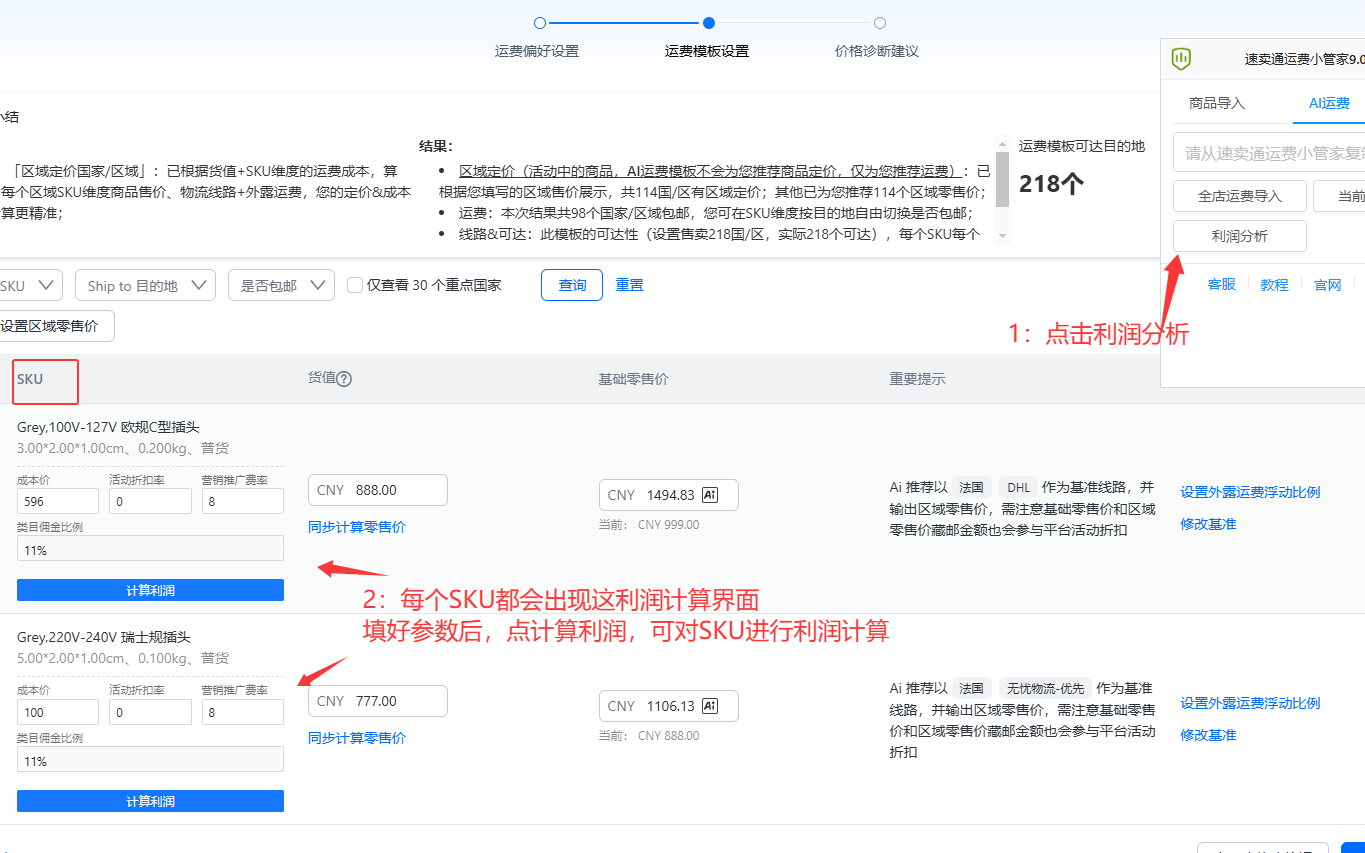The image size is (1365, 853).
Task: Click the 货值 help question mark icon
Action: click(x=344, y=379)
